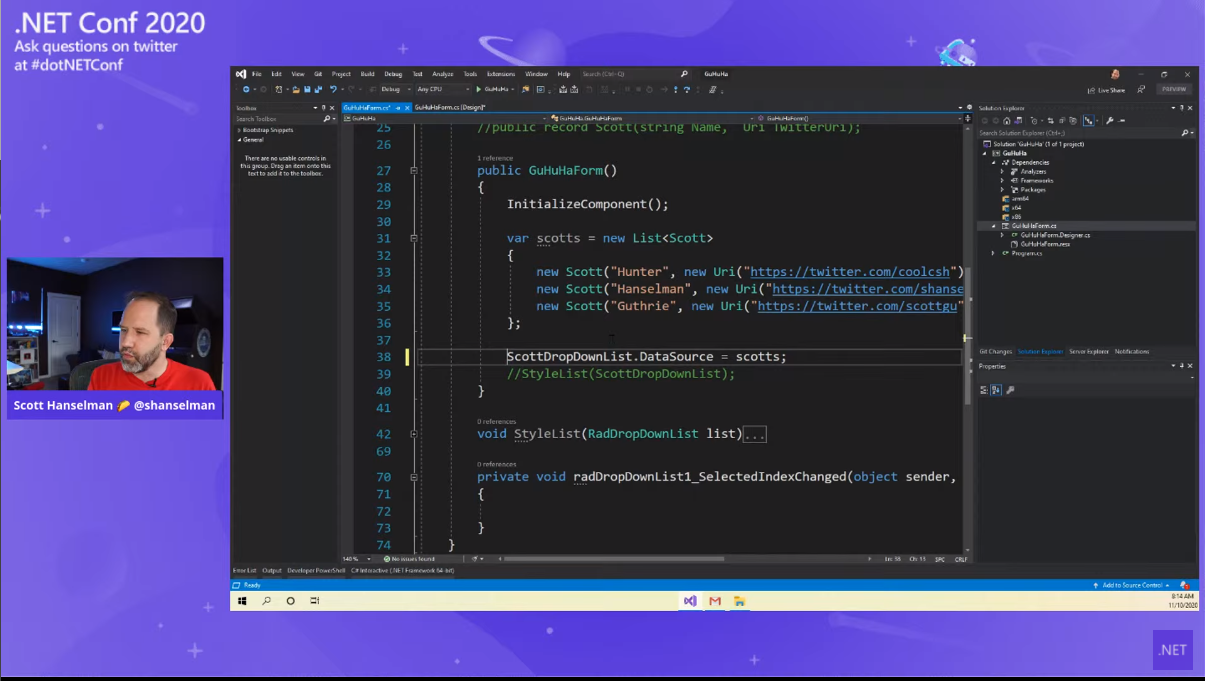
Task: Click the Windows Start button
Action: point(242,601)
